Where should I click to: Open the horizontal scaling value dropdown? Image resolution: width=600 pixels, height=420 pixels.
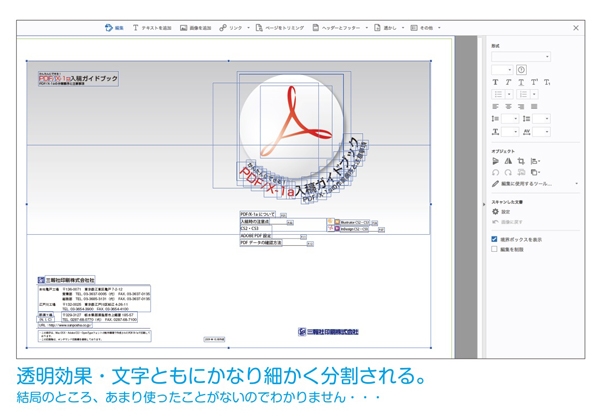pos(510,132)
